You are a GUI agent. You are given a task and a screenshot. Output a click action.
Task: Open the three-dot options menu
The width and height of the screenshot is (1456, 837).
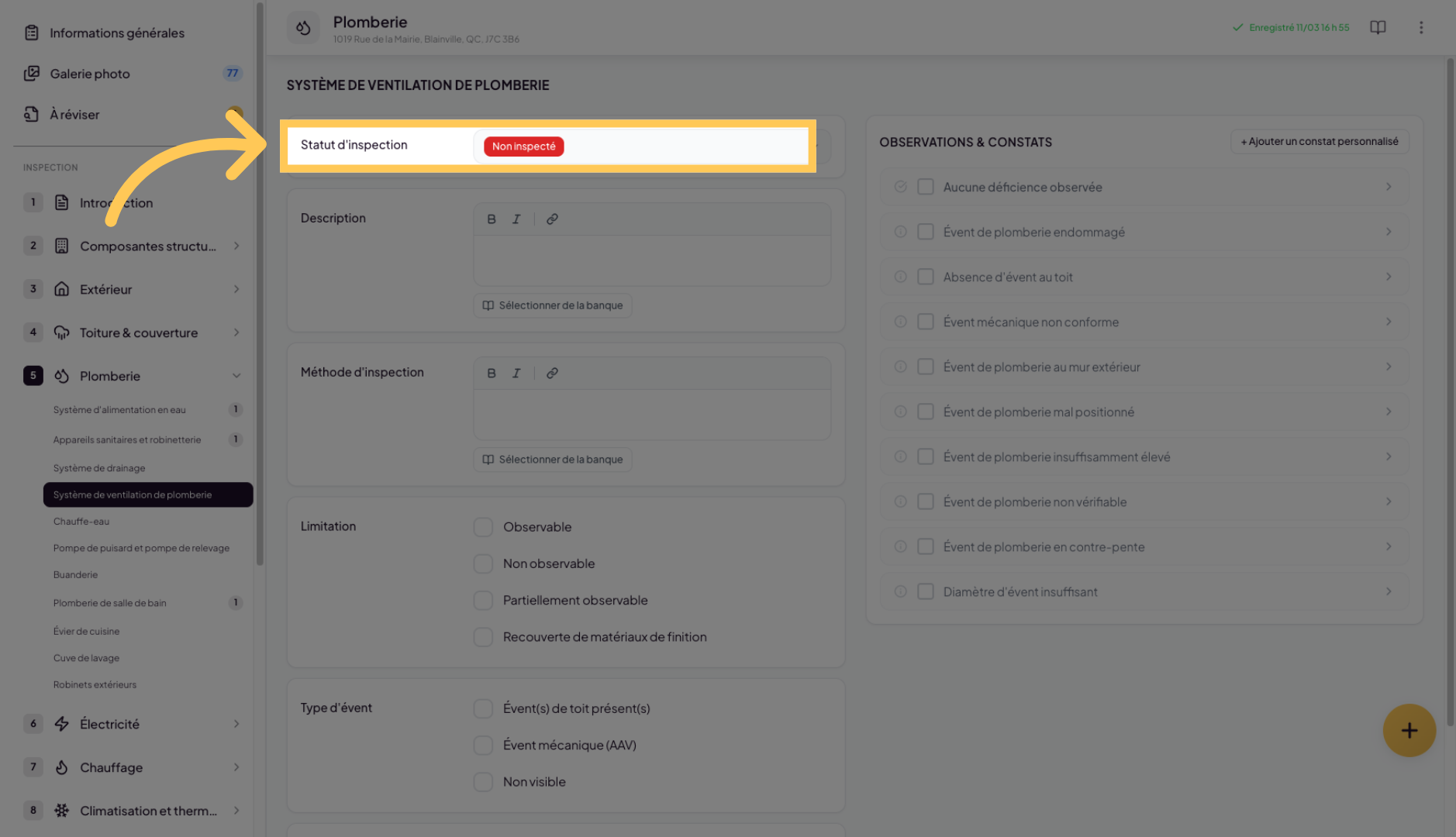pyautogui.click(x=1421, y=28)
